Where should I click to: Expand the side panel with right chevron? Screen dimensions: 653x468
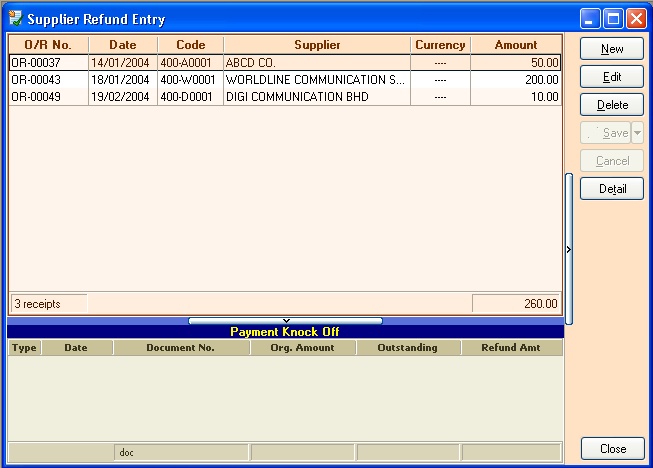tap(569, 249)
